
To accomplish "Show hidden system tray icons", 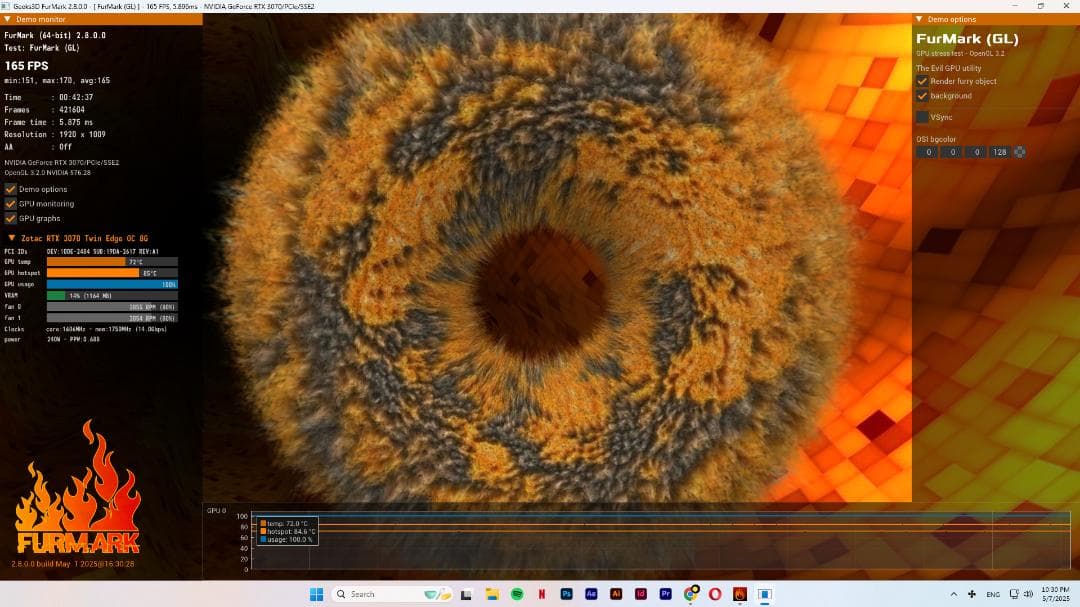I will click(x=953, y=594).
